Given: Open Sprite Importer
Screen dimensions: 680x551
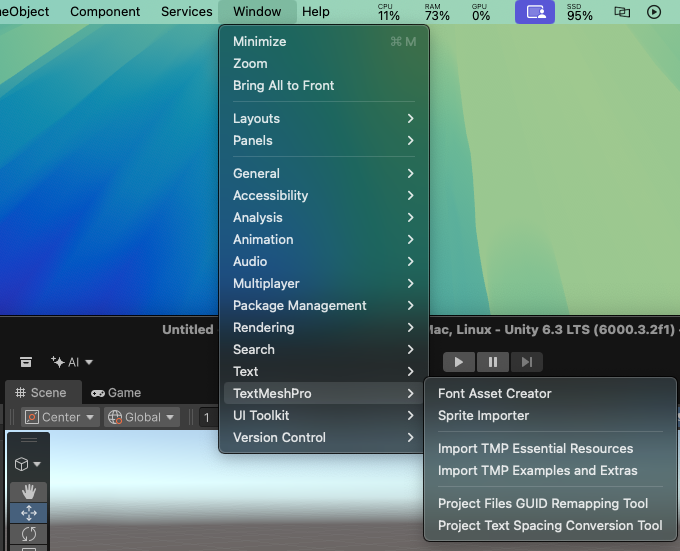Looking at the screenshot, I should (550, 416).
